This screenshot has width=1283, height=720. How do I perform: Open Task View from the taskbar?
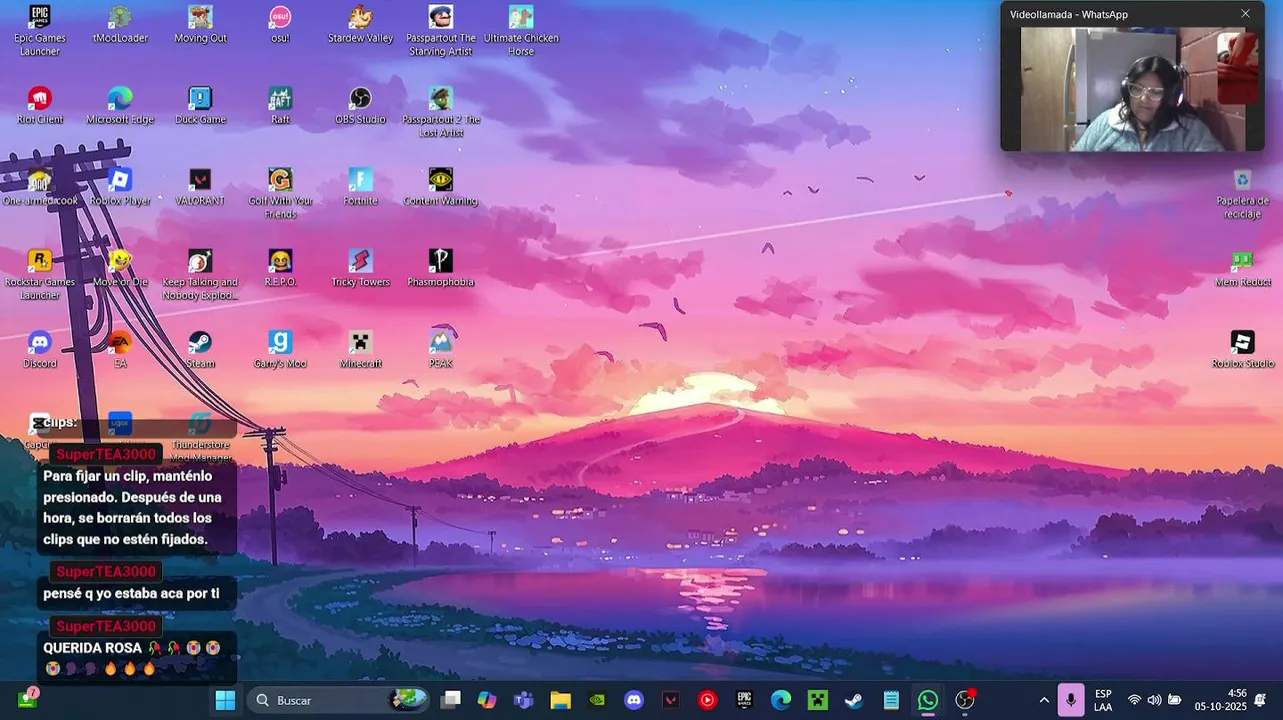click(x=452, y=700)
